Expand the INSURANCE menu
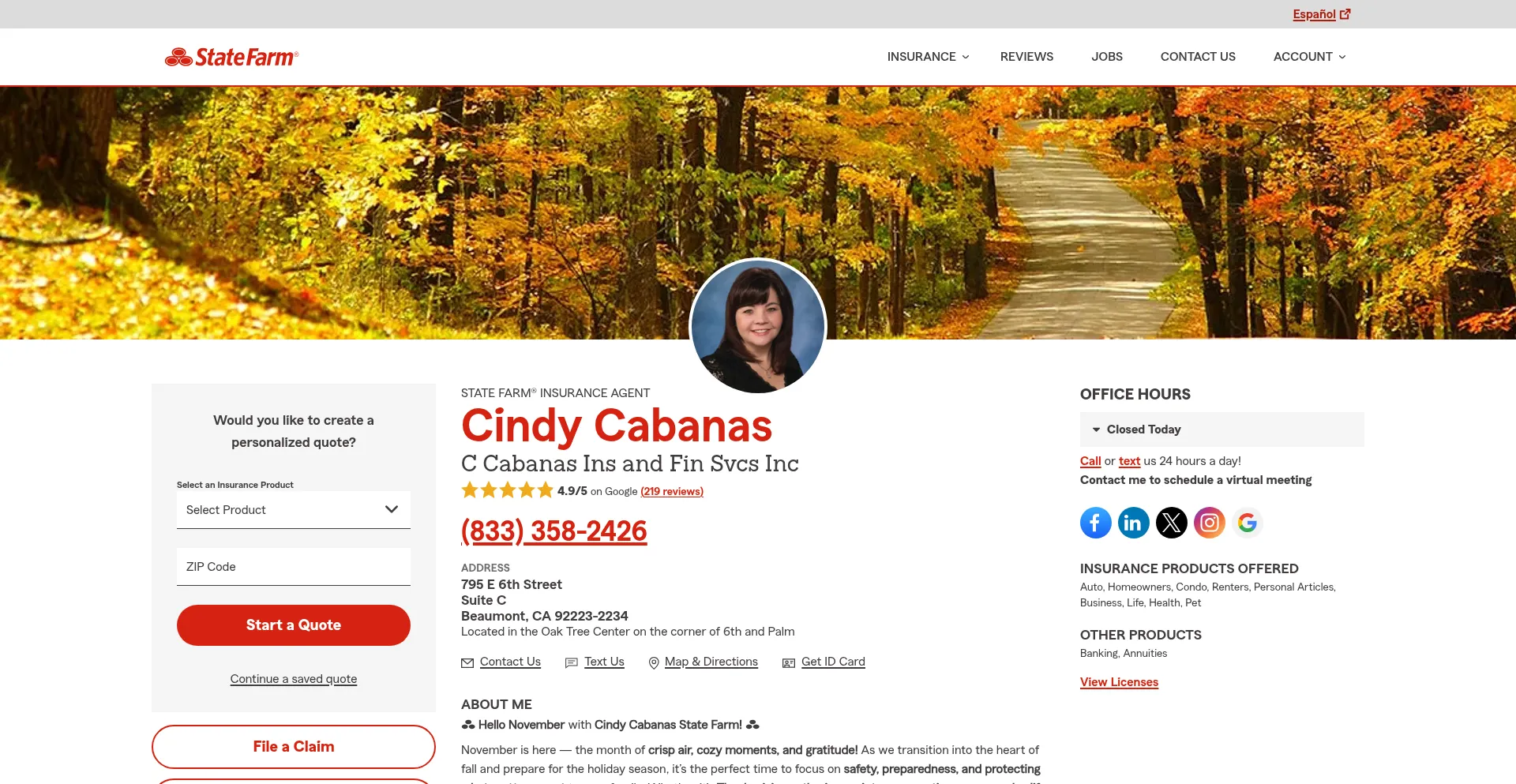Image resolution: width=1516 pixels, height=784 pixels. 928,57
